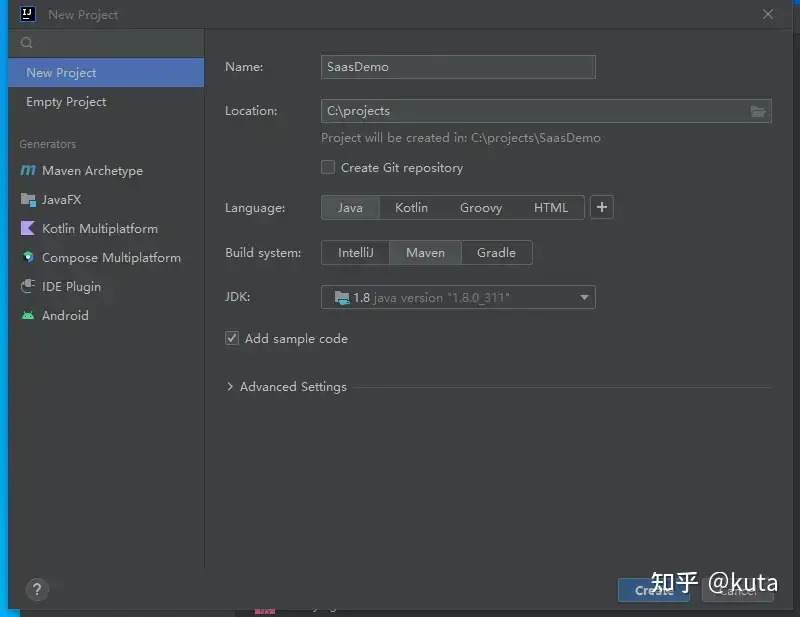Click the 'Project will be created in' text
The image size is (800, 617).
pyautogui.click(x=461, y=138)
